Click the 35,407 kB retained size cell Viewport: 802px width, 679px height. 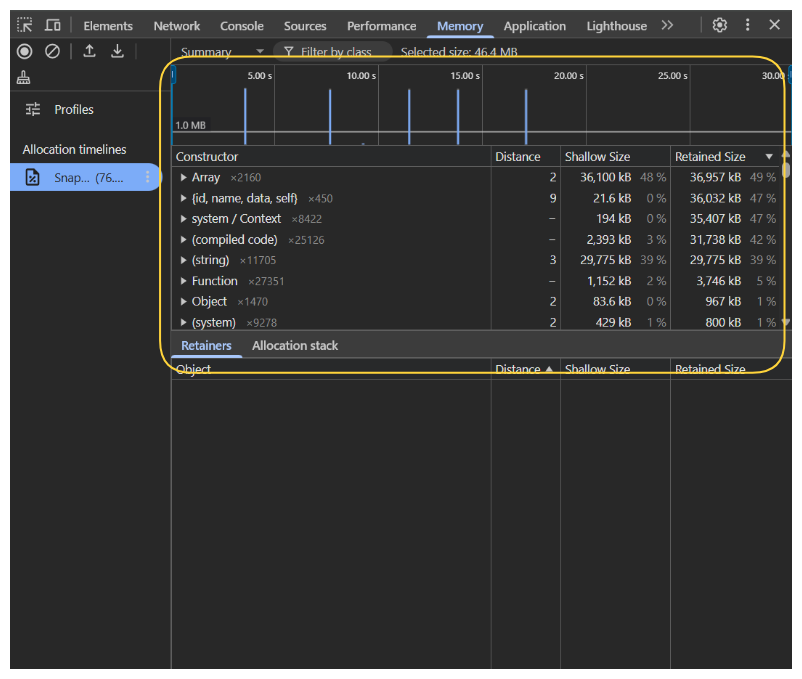pyautogui.click(x=715, y=219)
